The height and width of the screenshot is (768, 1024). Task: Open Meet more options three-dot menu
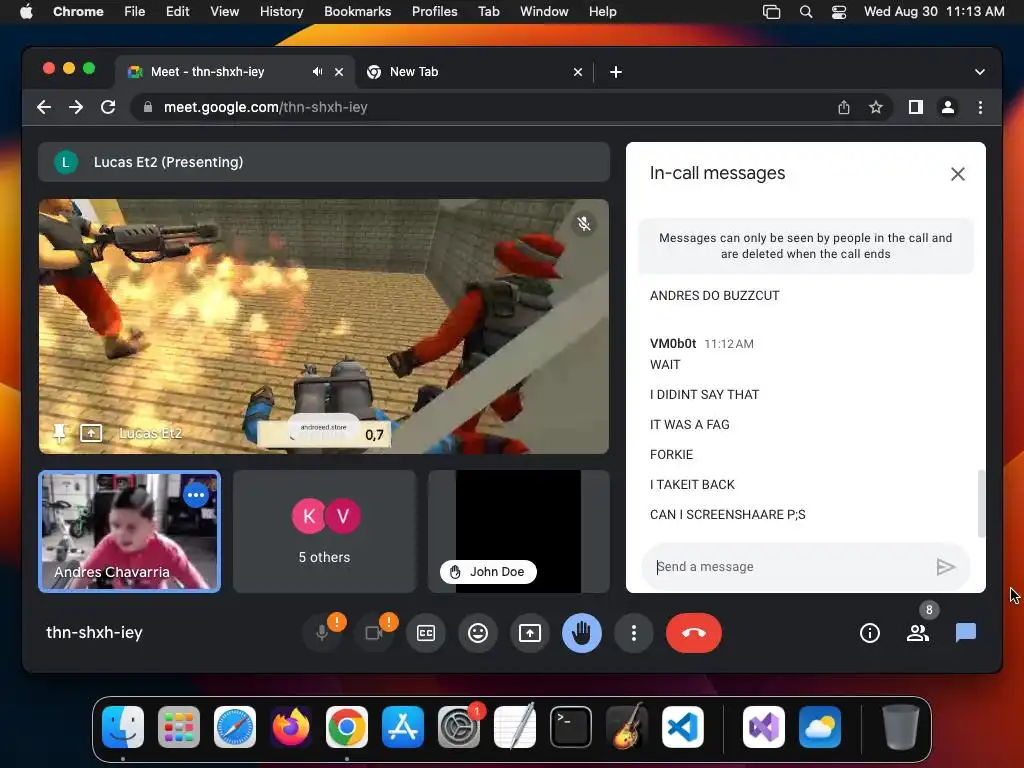(633, 633)
